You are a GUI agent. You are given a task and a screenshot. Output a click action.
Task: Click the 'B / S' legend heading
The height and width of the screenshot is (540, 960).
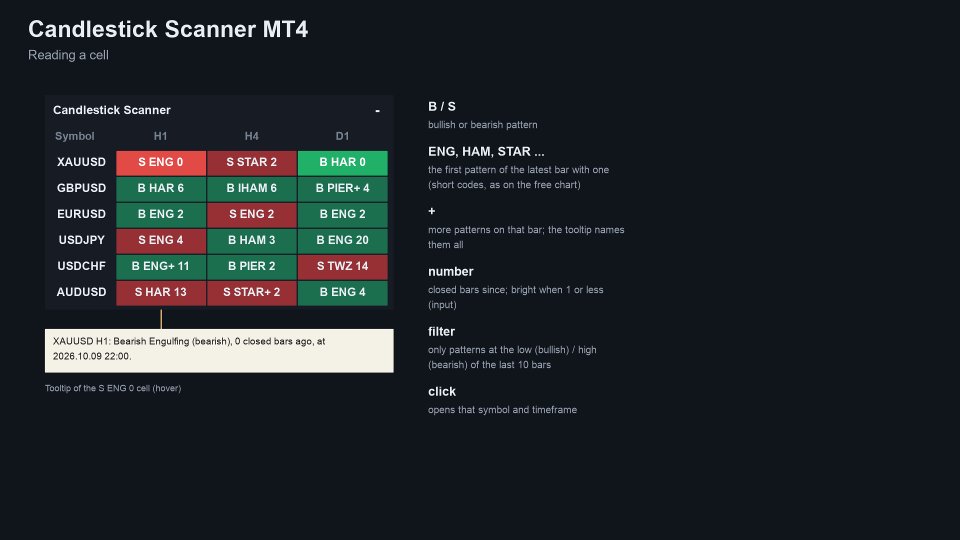click(x=442, y=107)
